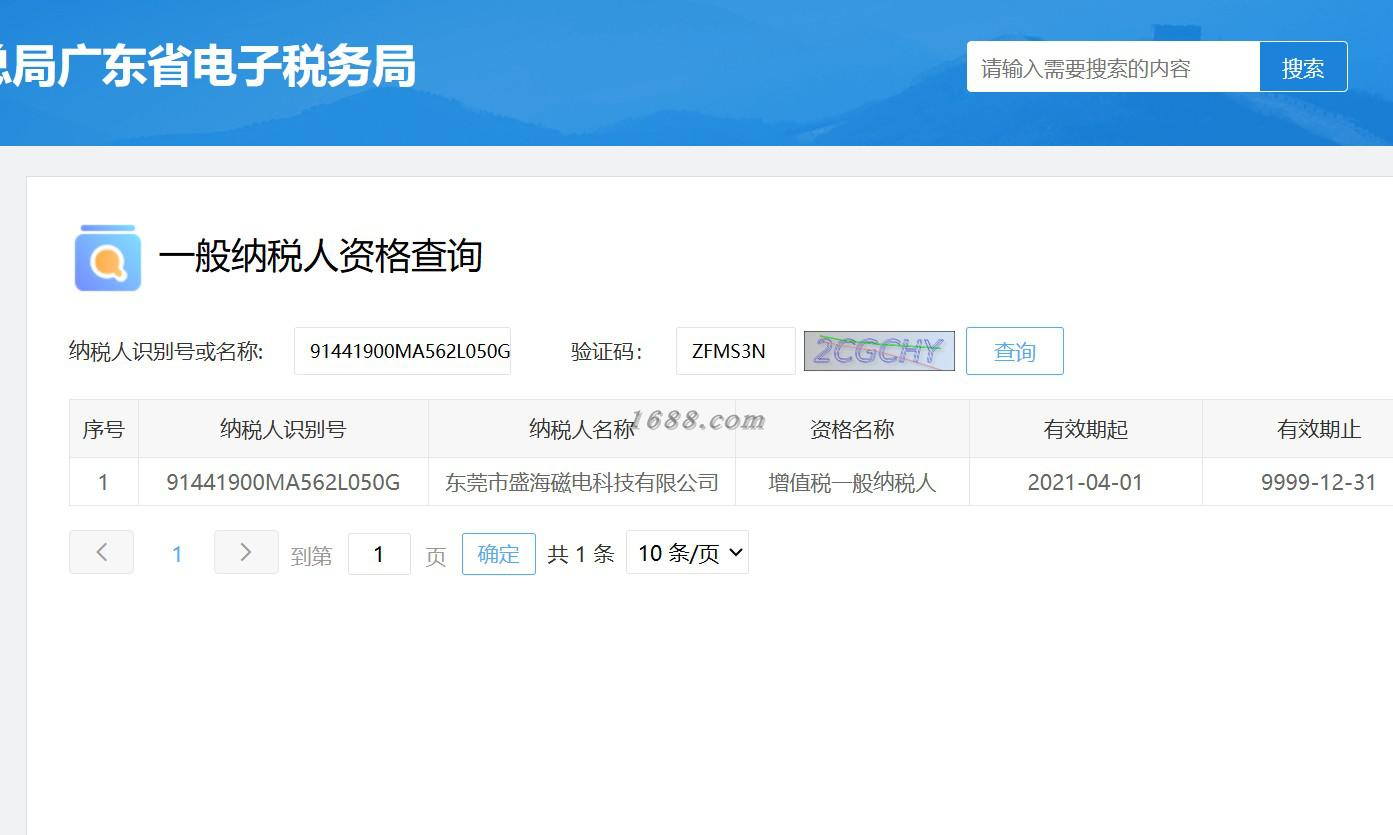Open the 10 条/页 page size dropdown

[687, 552]
